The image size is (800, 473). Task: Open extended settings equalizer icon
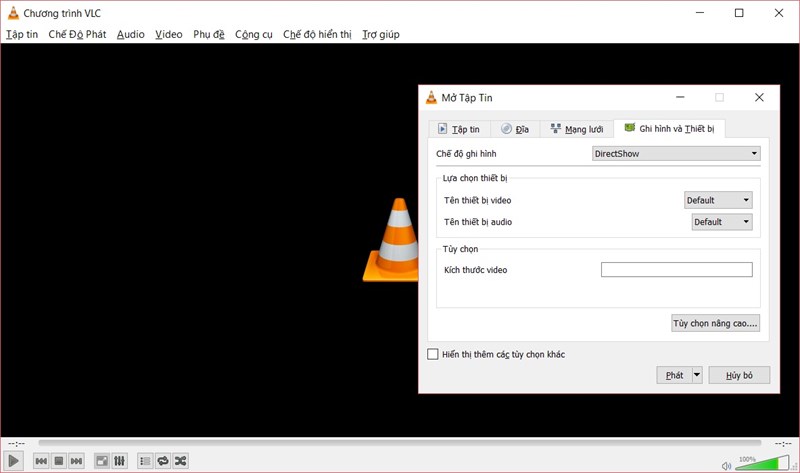pyautogui.click(x=119, y=461)
